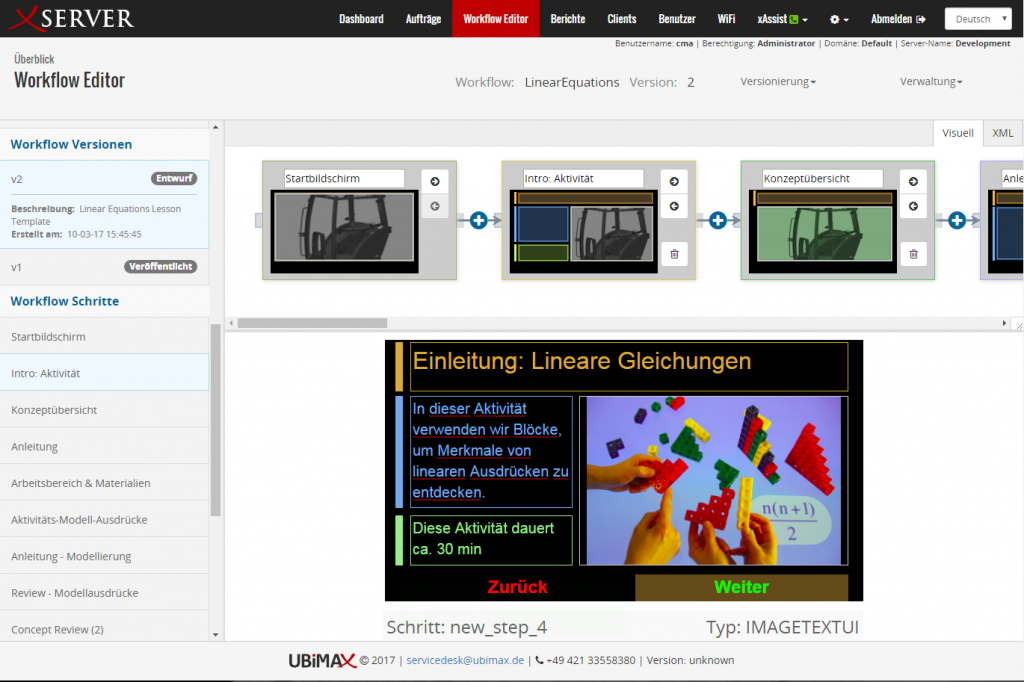Open Berichte in the top navigation
This screenshot has height=682, width=1024.
click(568, 19)
